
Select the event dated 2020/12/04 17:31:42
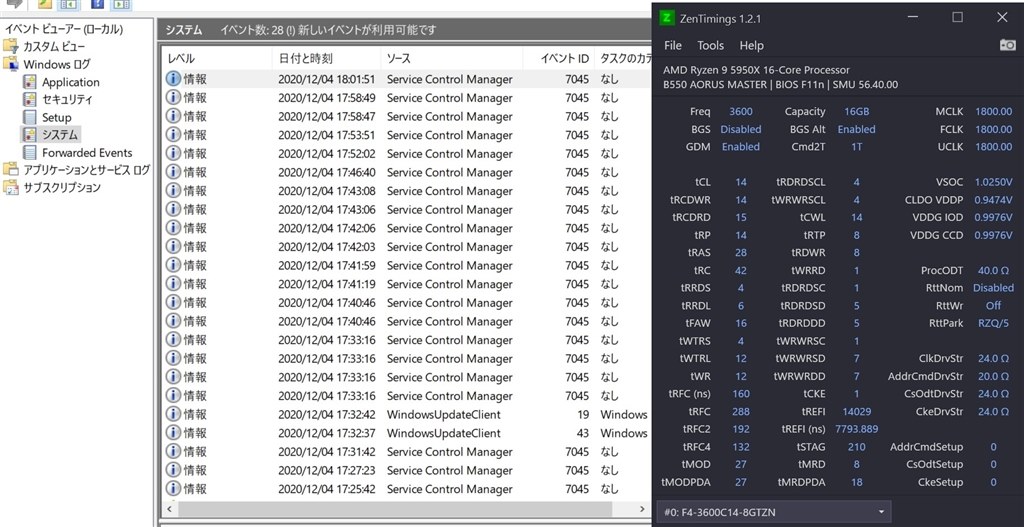point(406,452)
